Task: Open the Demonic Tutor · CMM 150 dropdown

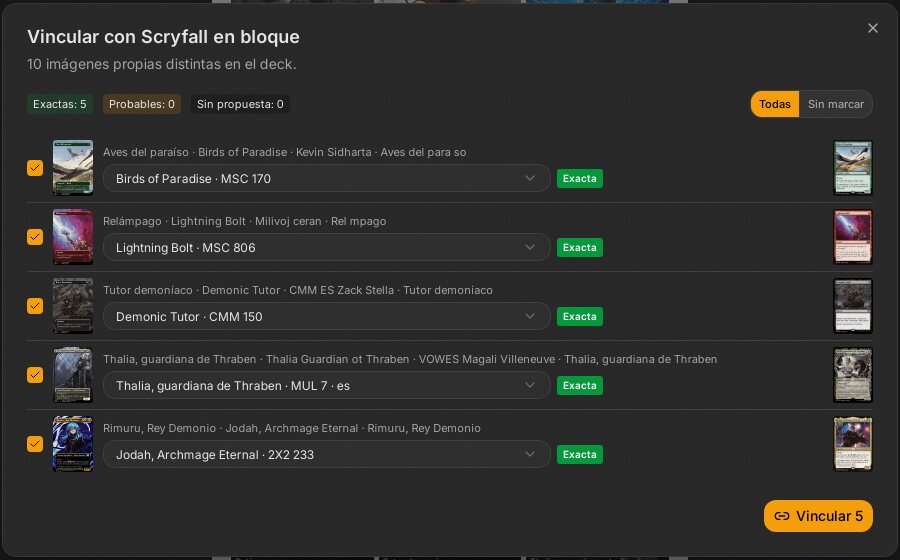Action: 327,316
